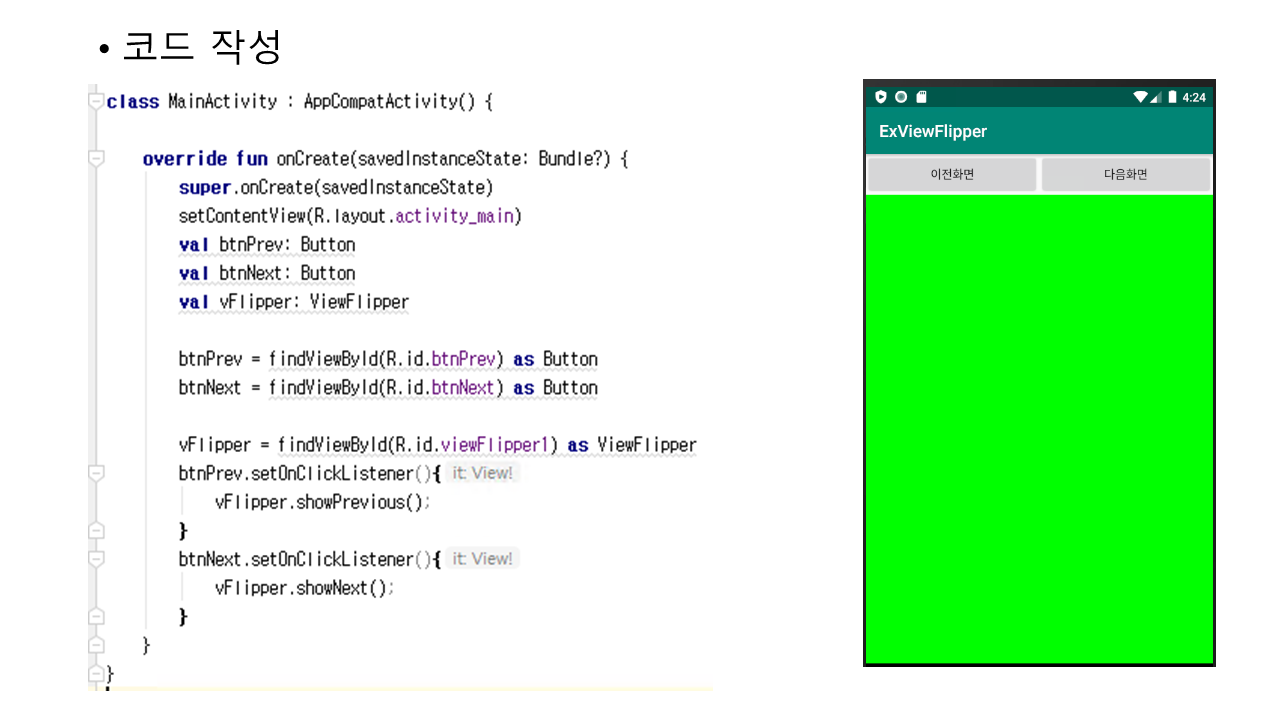Click the shield play icon in status bar
The height and width of the screenshot is (720, 1280).
click(x=881, y=97)
